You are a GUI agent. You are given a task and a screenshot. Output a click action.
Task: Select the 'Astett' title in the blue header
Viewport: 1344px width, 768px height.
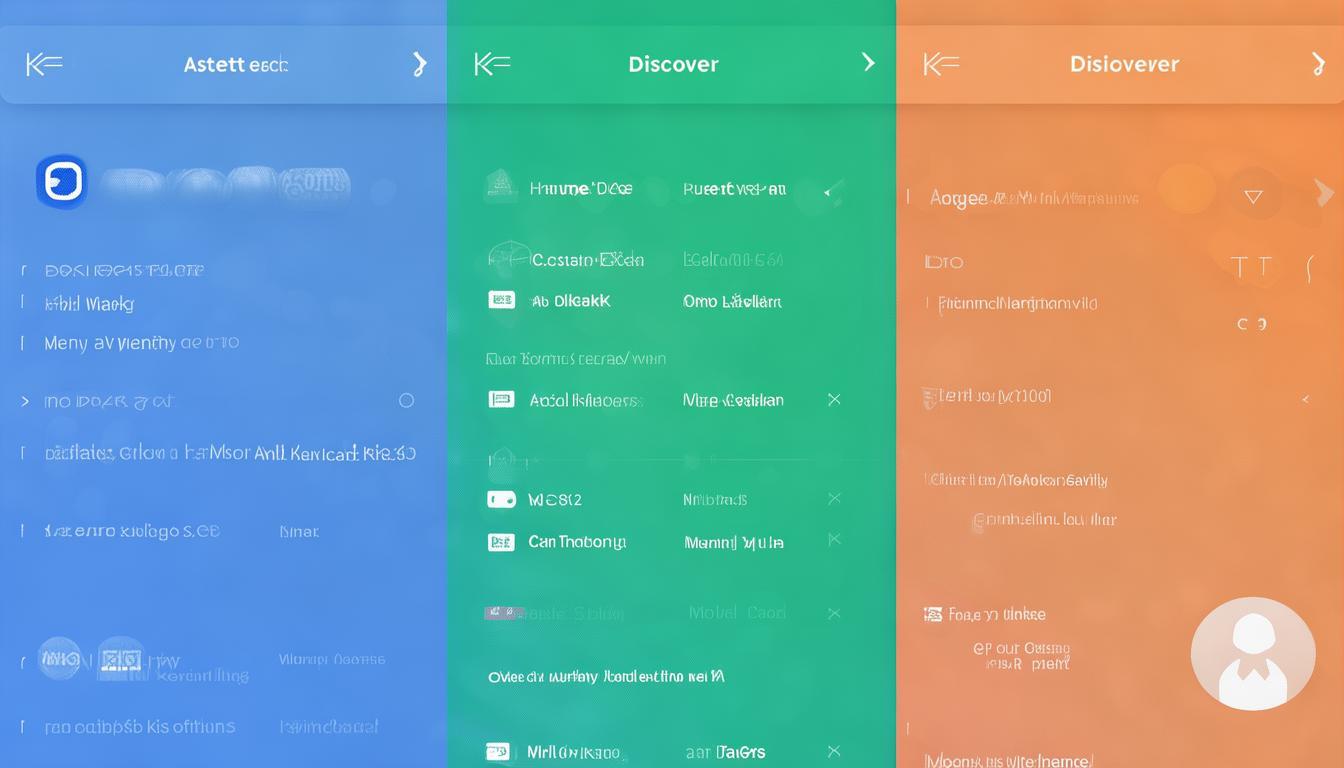[x=235, y=65]
